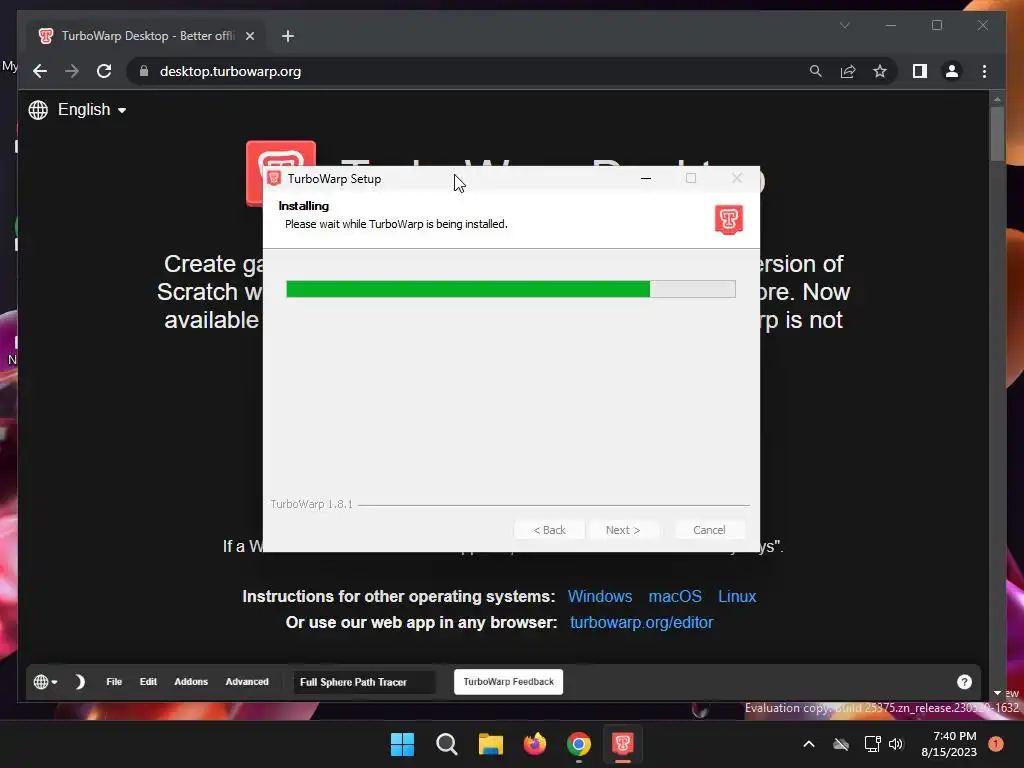
Task: Open the Windows Start menu
Action: tap(402, 744)
